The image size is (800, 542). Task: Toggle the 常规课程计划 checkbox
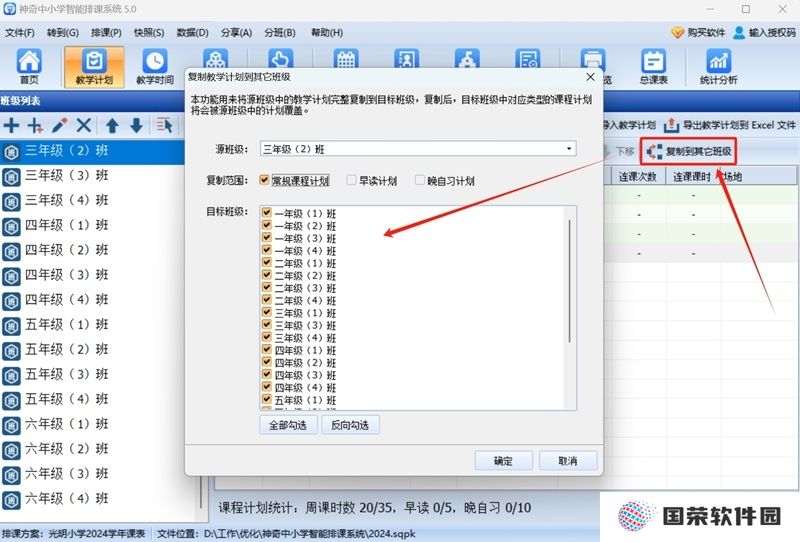click(264, 180)
